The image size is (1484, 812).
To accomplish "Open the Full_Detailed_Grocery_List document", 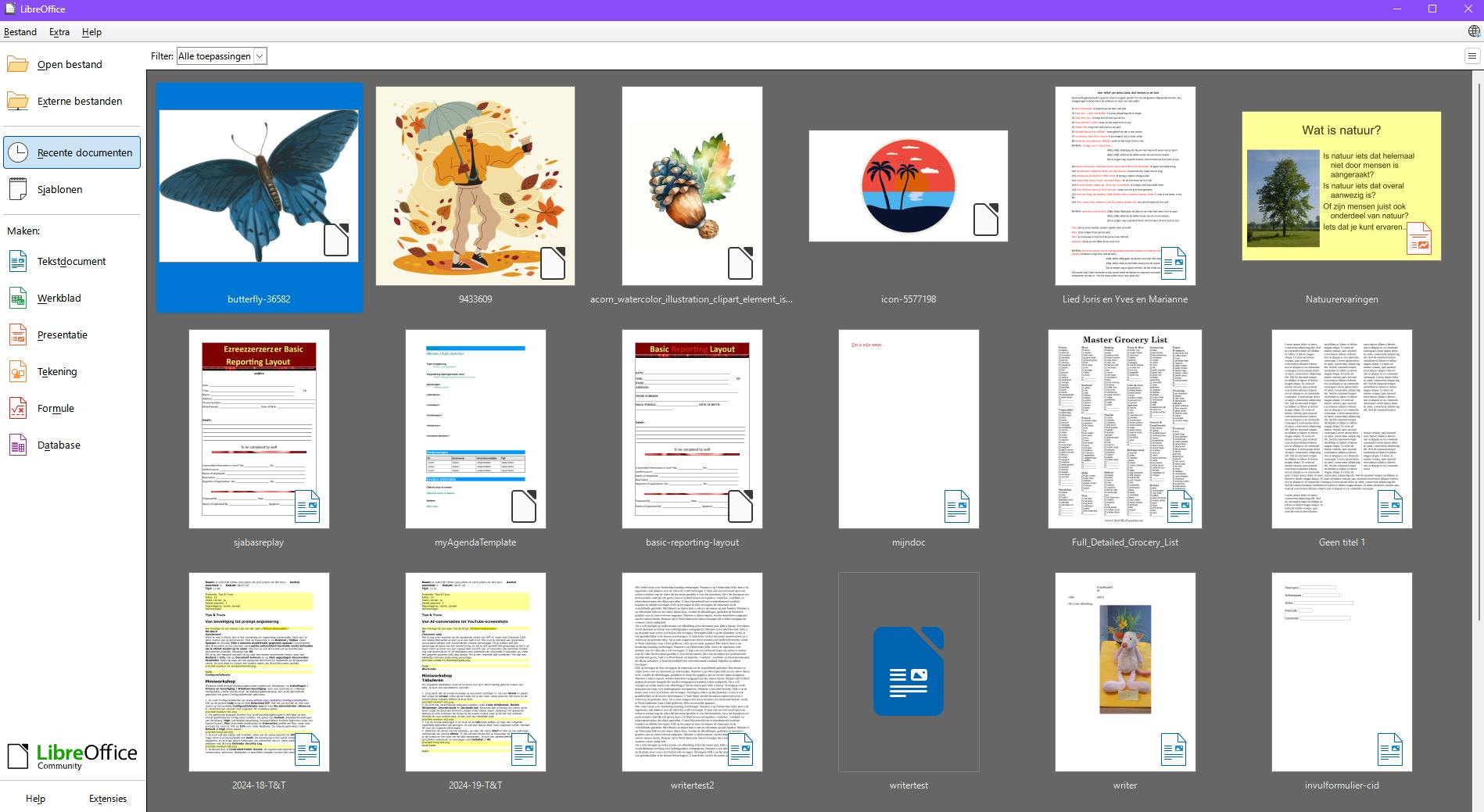I will click(x=1125, y=429).
